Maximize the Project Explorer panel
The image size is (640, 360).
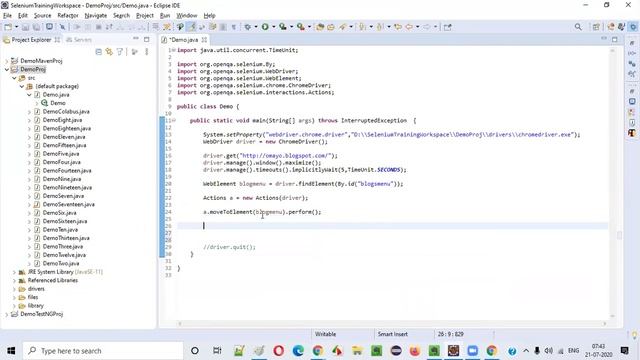[x=147, y=39]
